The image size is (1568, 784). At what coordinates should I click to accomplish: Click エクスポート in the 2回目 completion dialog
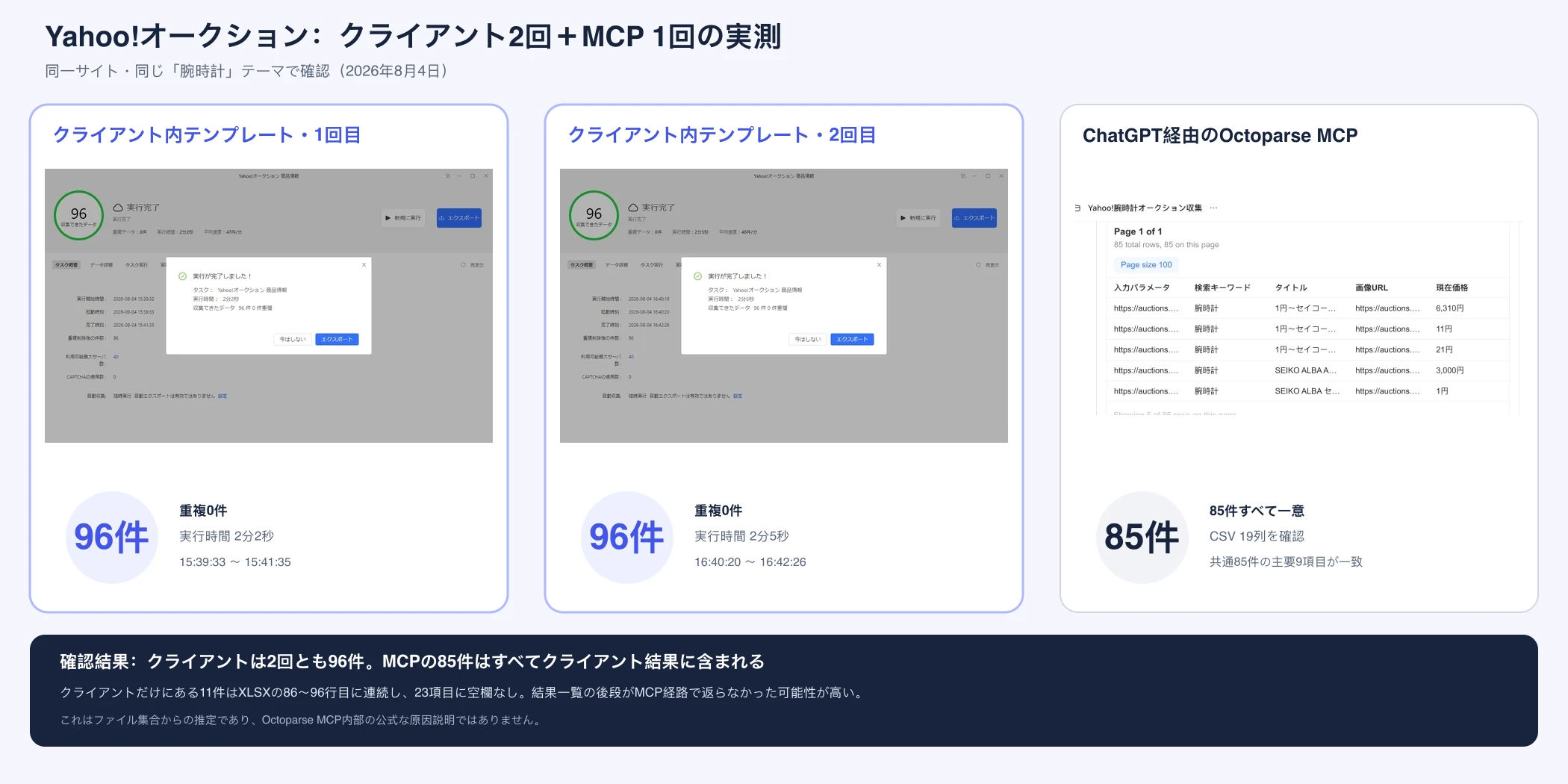(852, 339)
